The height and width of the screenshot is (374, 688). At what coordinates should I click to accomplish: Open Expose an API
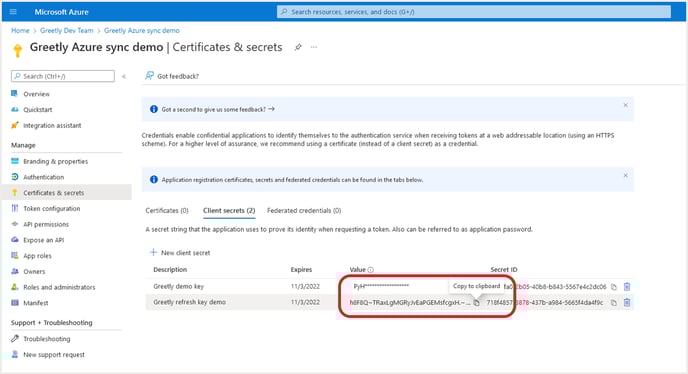[x=43, y=240]
